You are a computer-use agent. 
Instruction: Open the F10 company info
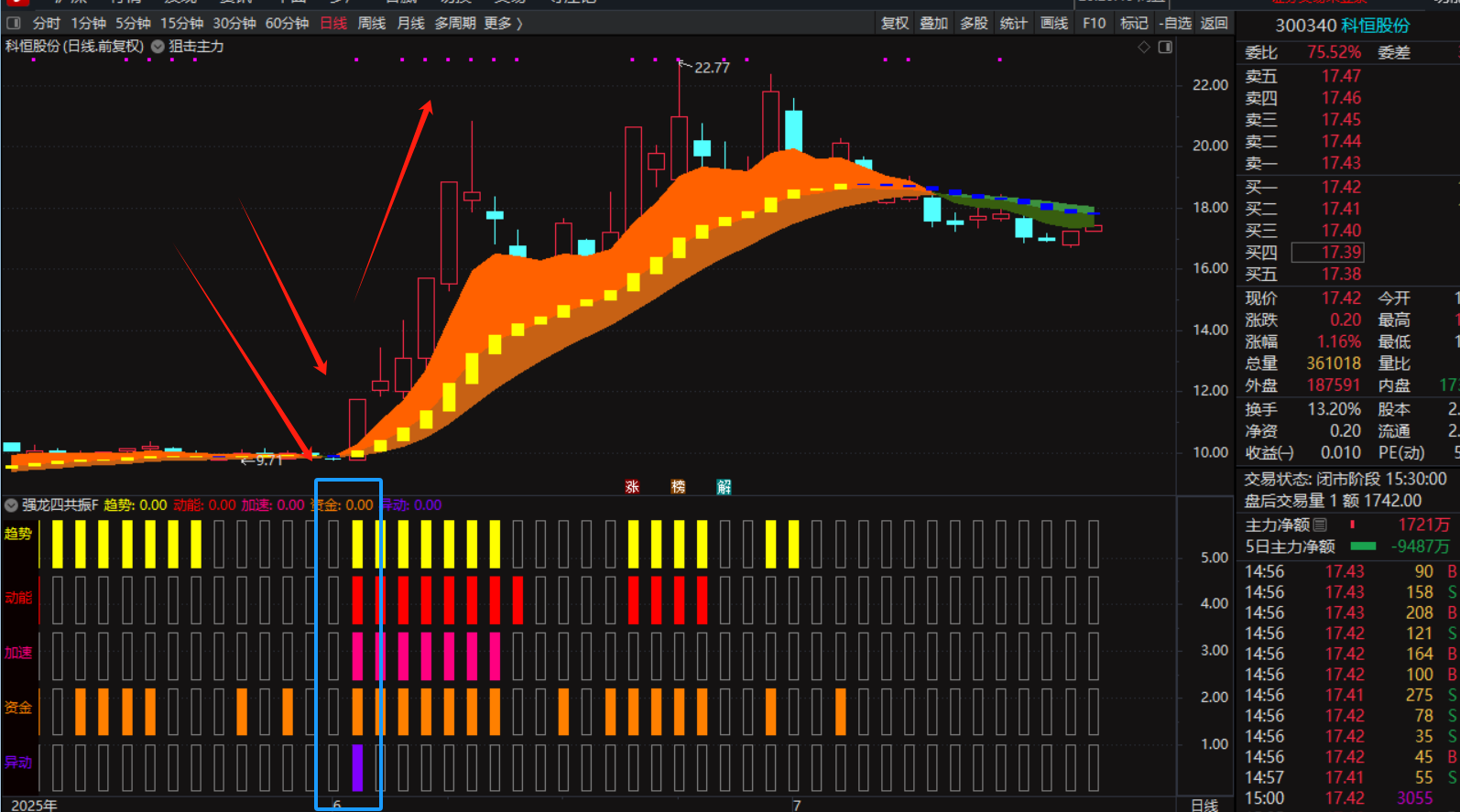point(1094,23)
